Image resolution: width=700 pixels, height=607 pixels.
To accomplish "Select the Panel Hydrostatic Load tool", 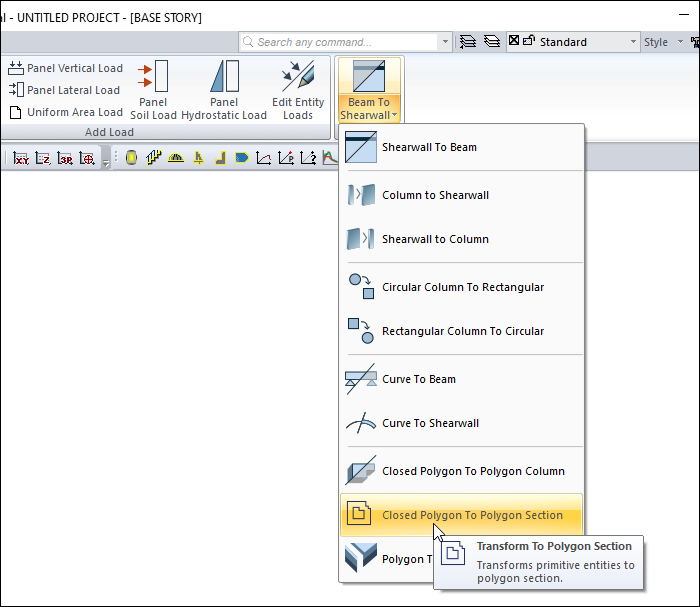I will (x=224, y=90).
